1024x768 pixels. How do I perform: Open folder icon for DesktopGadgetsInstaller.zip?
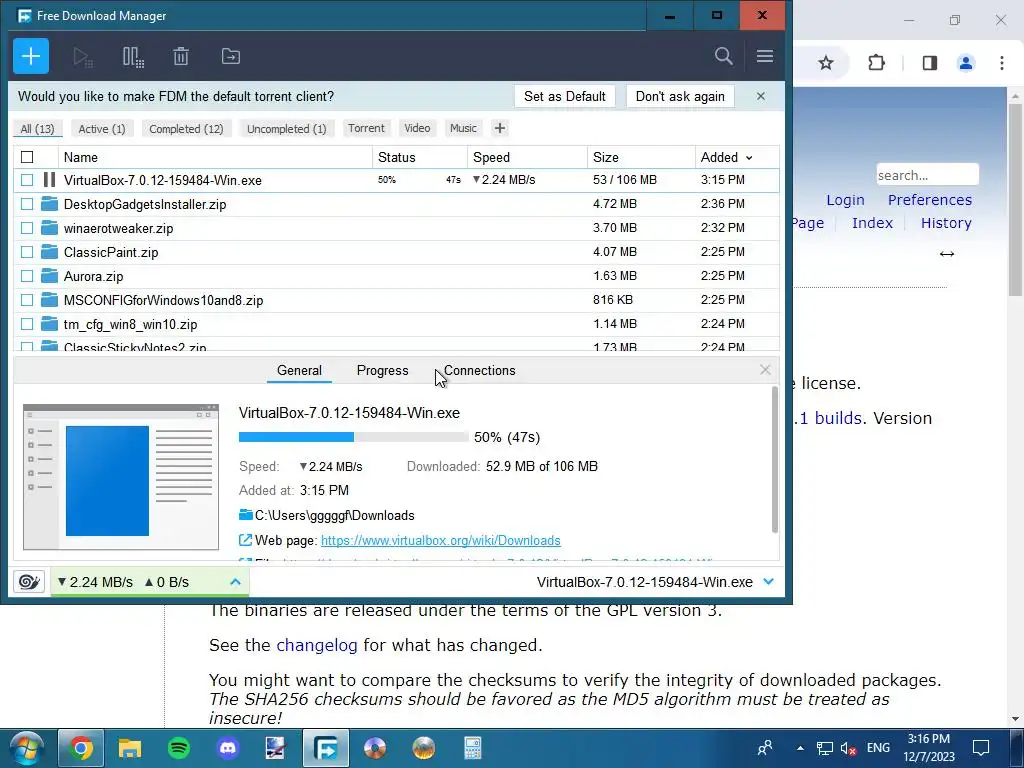point(49,204)
